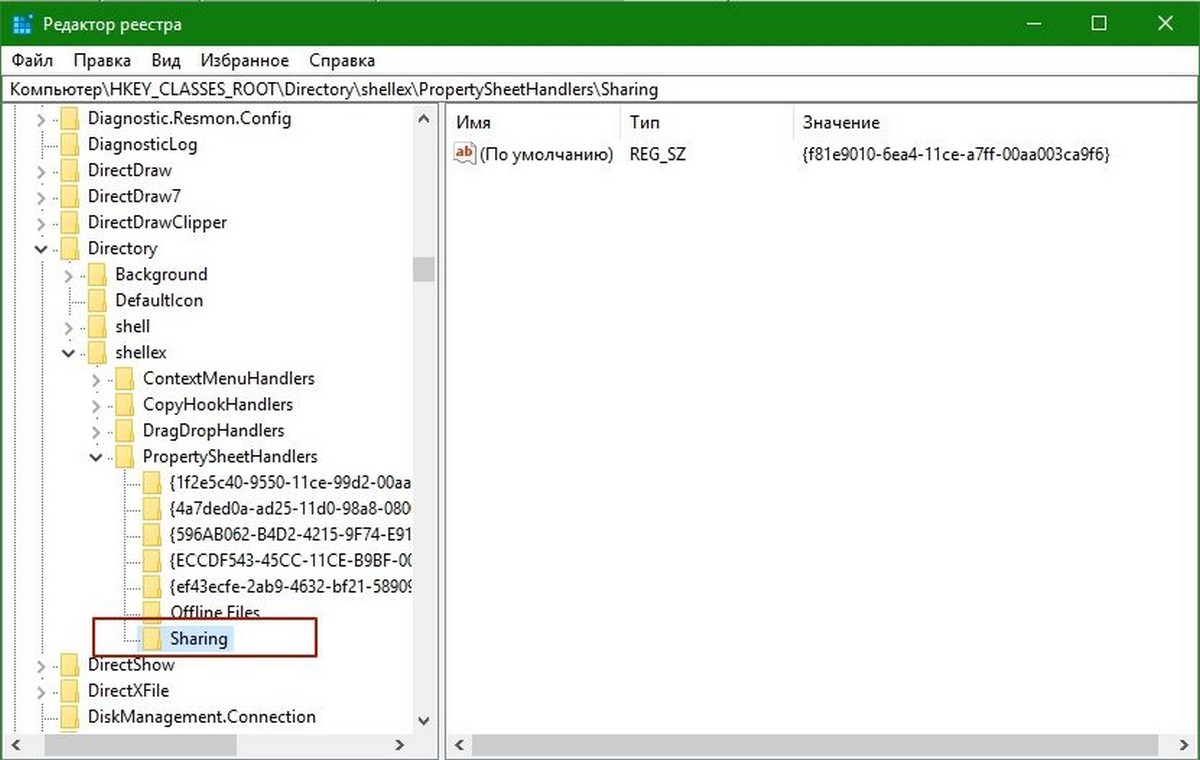Select the shell folder icon
1200x760 pixels.
tap(97, 326)
